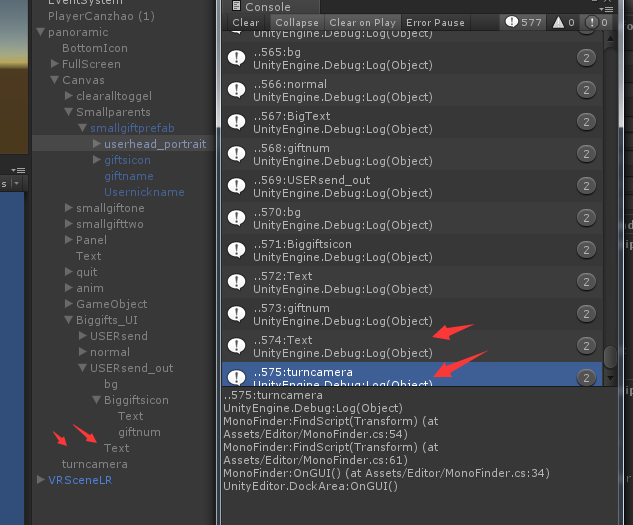Click the Console tab

(271, 7)
